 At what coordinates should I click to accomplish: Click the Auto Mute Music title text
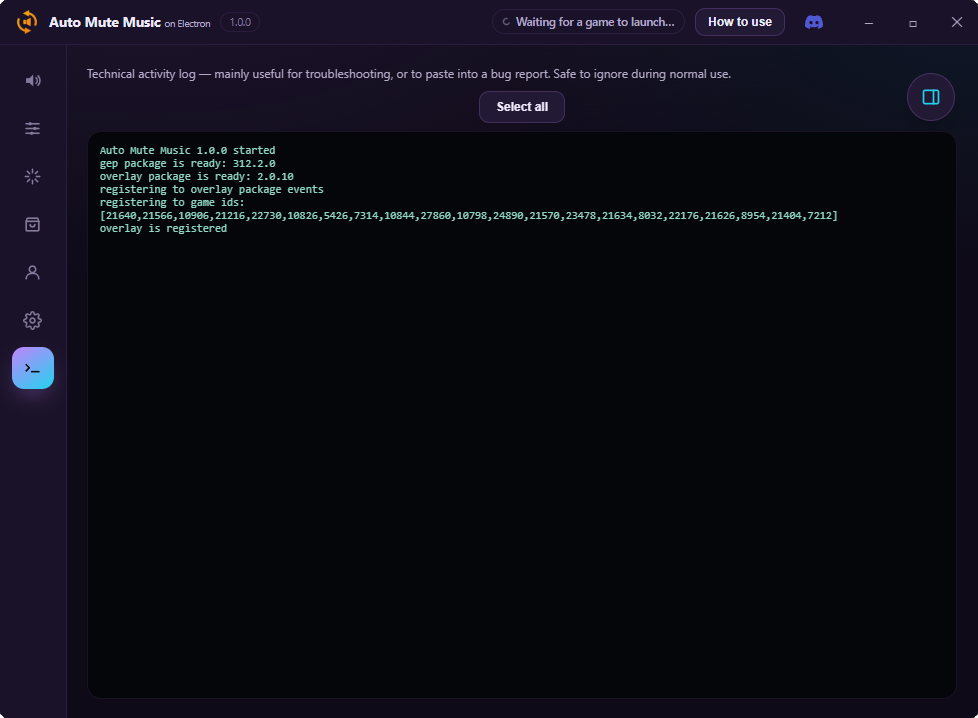(105, 22)
